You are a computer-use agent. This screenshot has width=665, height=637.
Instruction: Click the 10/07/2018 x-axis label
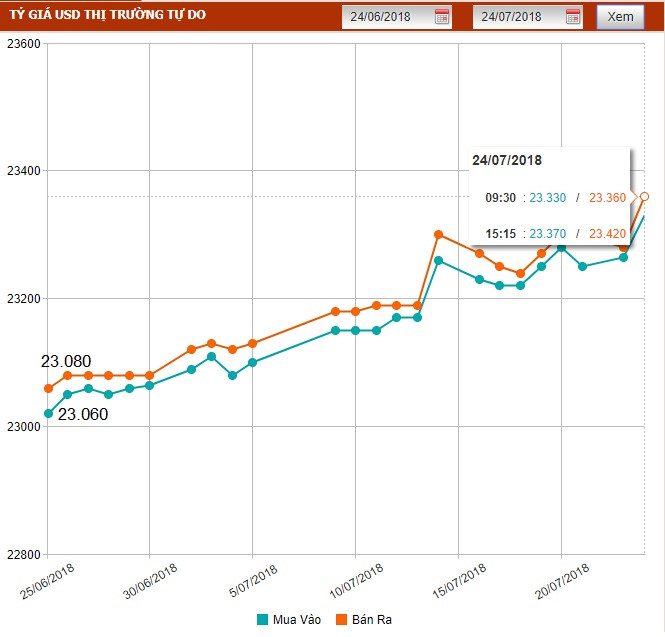tap(357, 580)
